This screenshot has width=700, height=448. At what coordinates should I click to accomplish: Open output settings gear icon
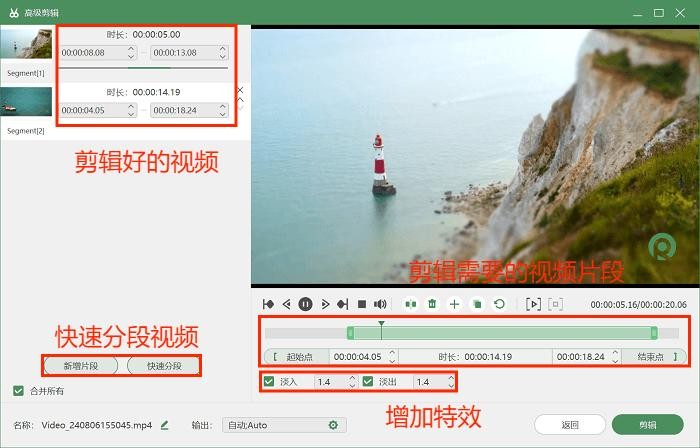333,425
